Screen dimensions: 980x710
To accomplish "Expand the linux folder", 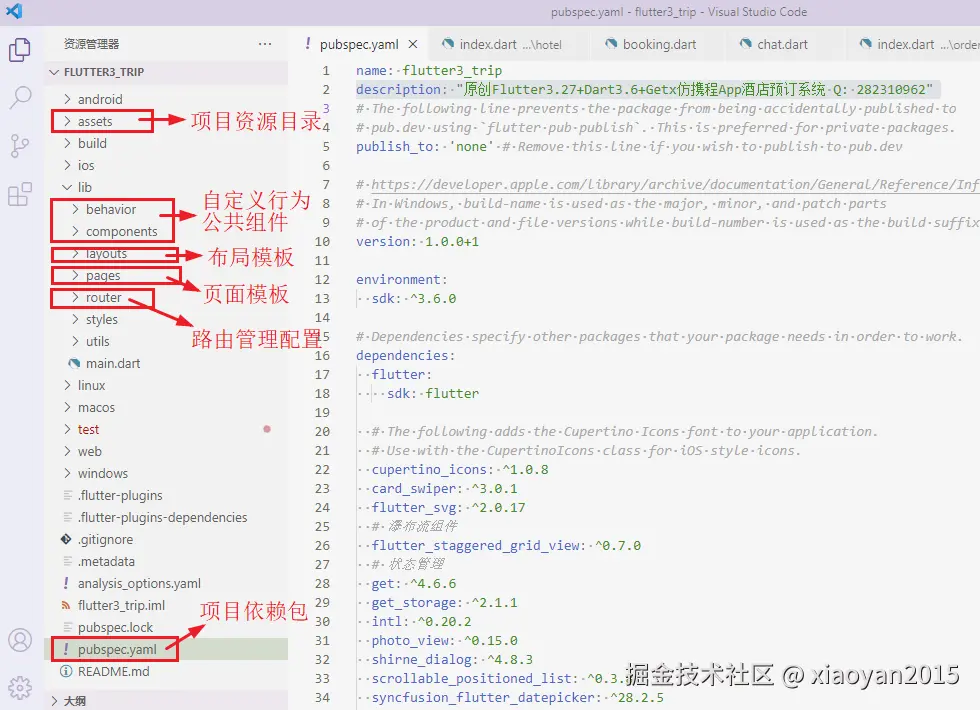I will [x=68, y=385].
